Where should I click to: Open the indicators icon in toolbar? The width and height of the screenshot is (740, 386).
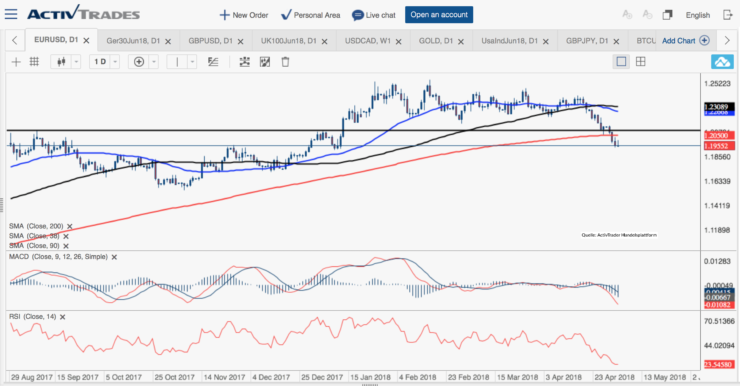(x=244, y=62)
